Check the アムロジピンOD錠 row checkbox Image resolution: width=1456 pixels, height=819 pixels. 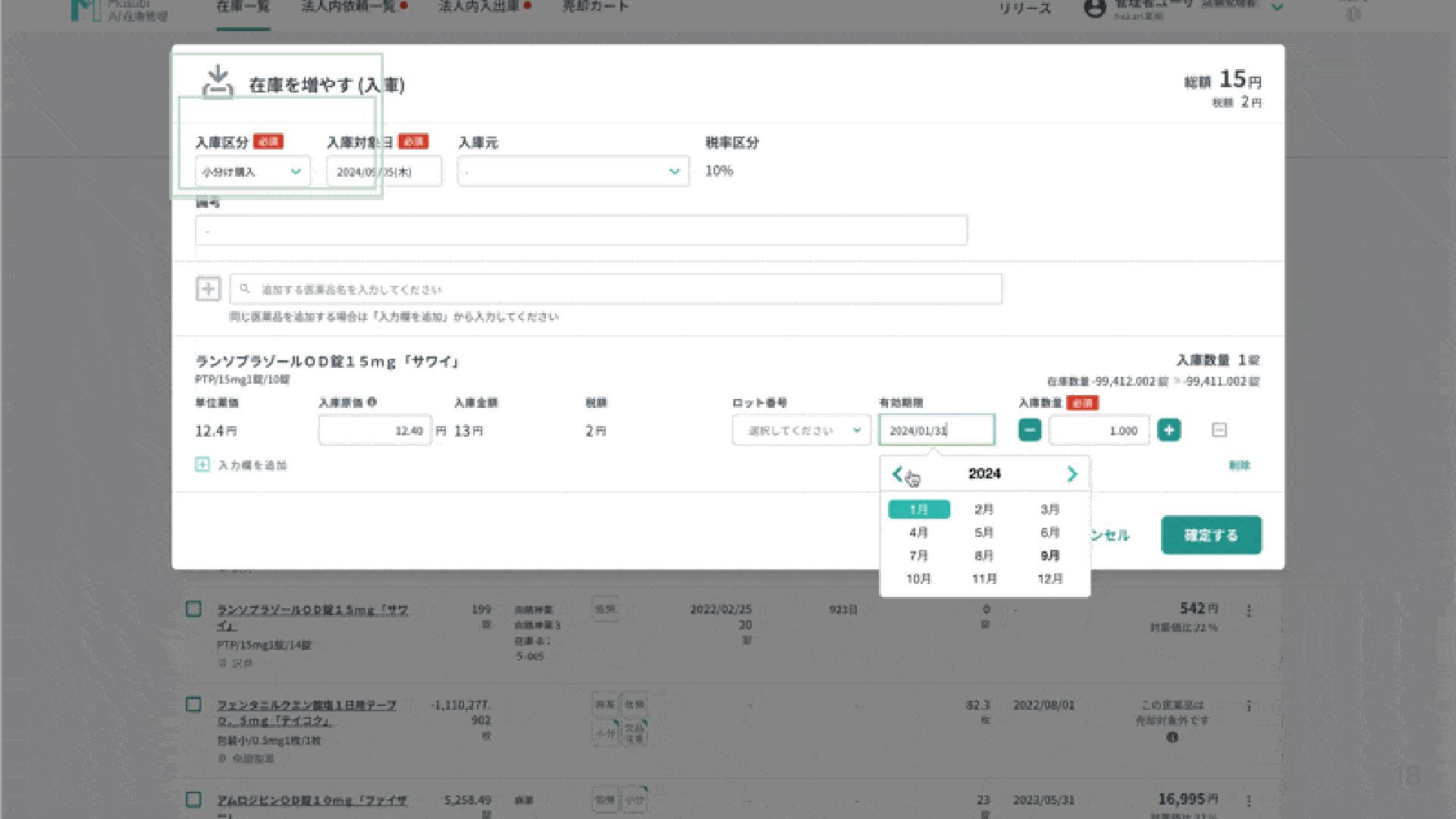click(x=193, y=799)
